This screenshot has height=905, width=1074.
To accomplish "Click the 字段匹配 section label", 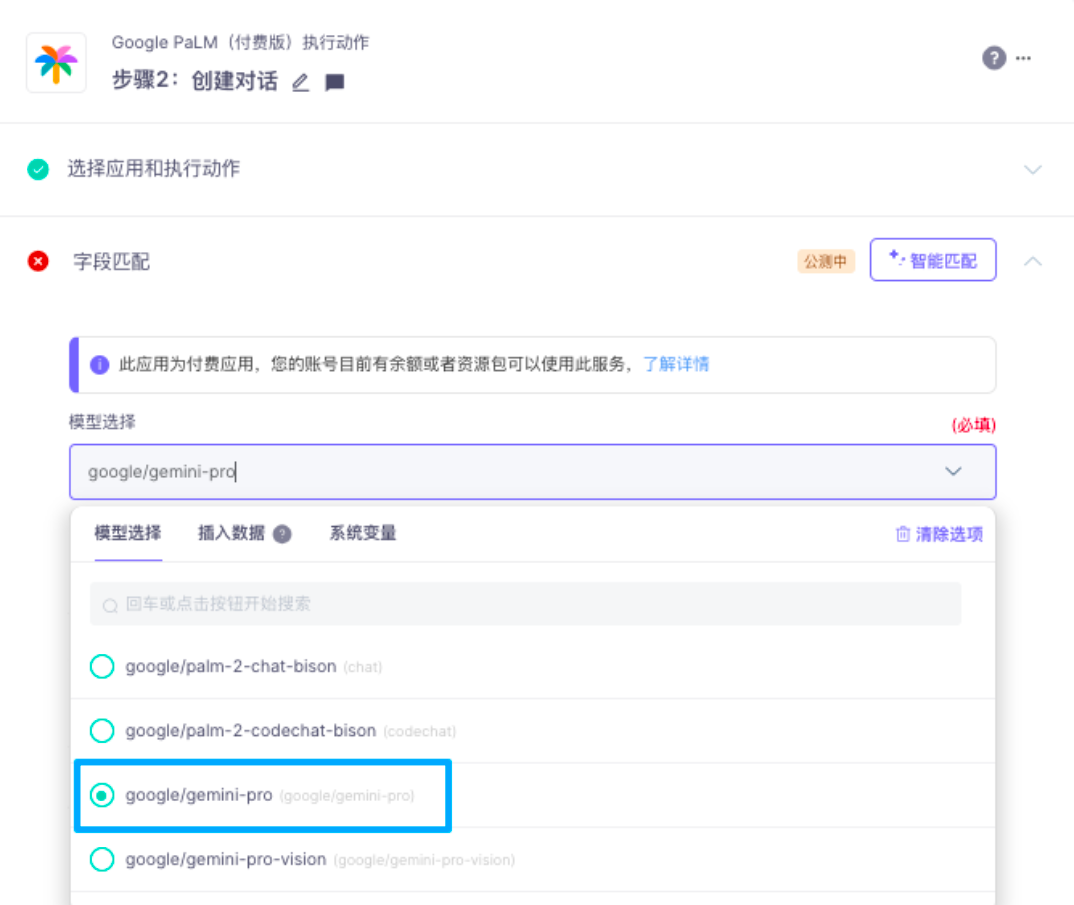I will click(112, 262).
